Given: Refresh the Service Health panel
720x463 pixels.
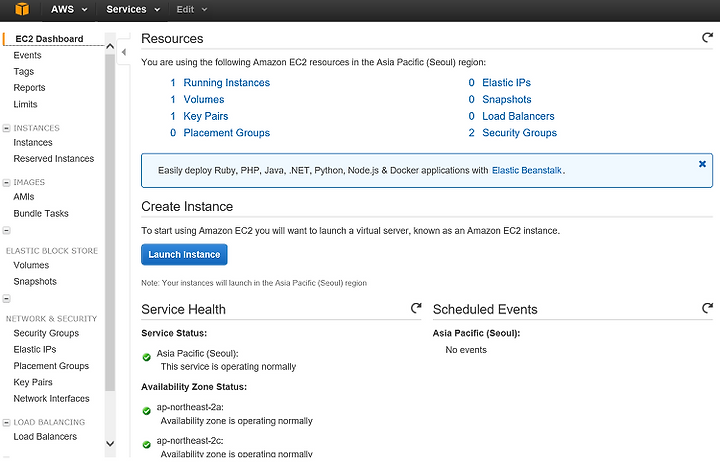Looking at the screenshot, I should pos(416,308).
